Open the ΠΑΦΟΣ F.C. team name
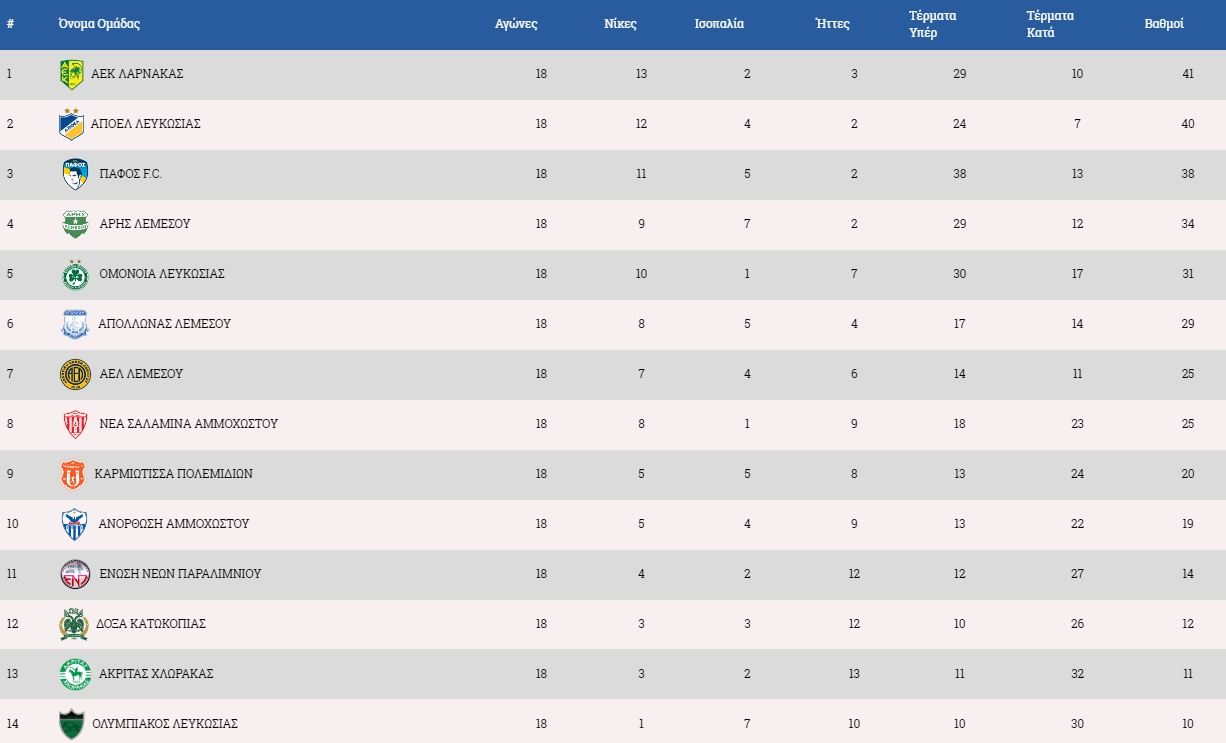1226x743 pixels. coord(131,174)
